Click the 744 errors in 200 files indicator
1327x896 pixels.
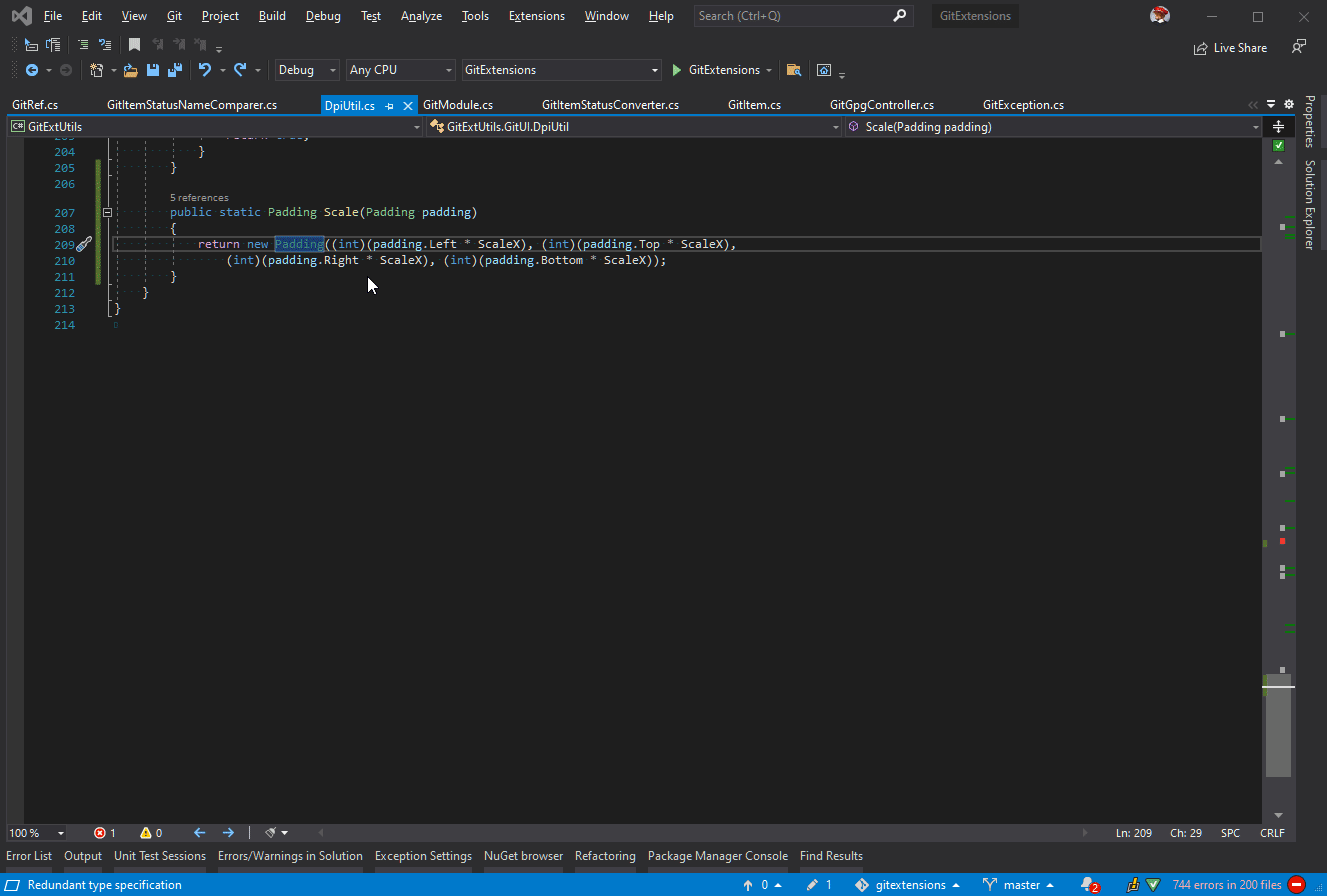pos(1227,885)
